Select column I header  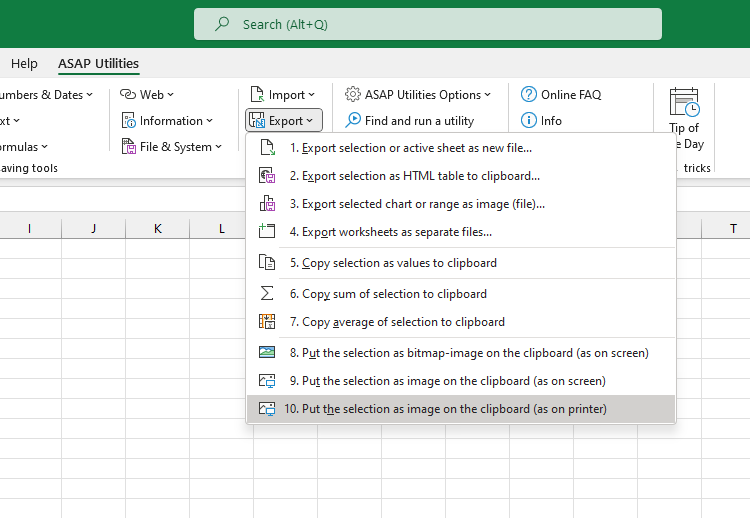[x=30, y=229]
